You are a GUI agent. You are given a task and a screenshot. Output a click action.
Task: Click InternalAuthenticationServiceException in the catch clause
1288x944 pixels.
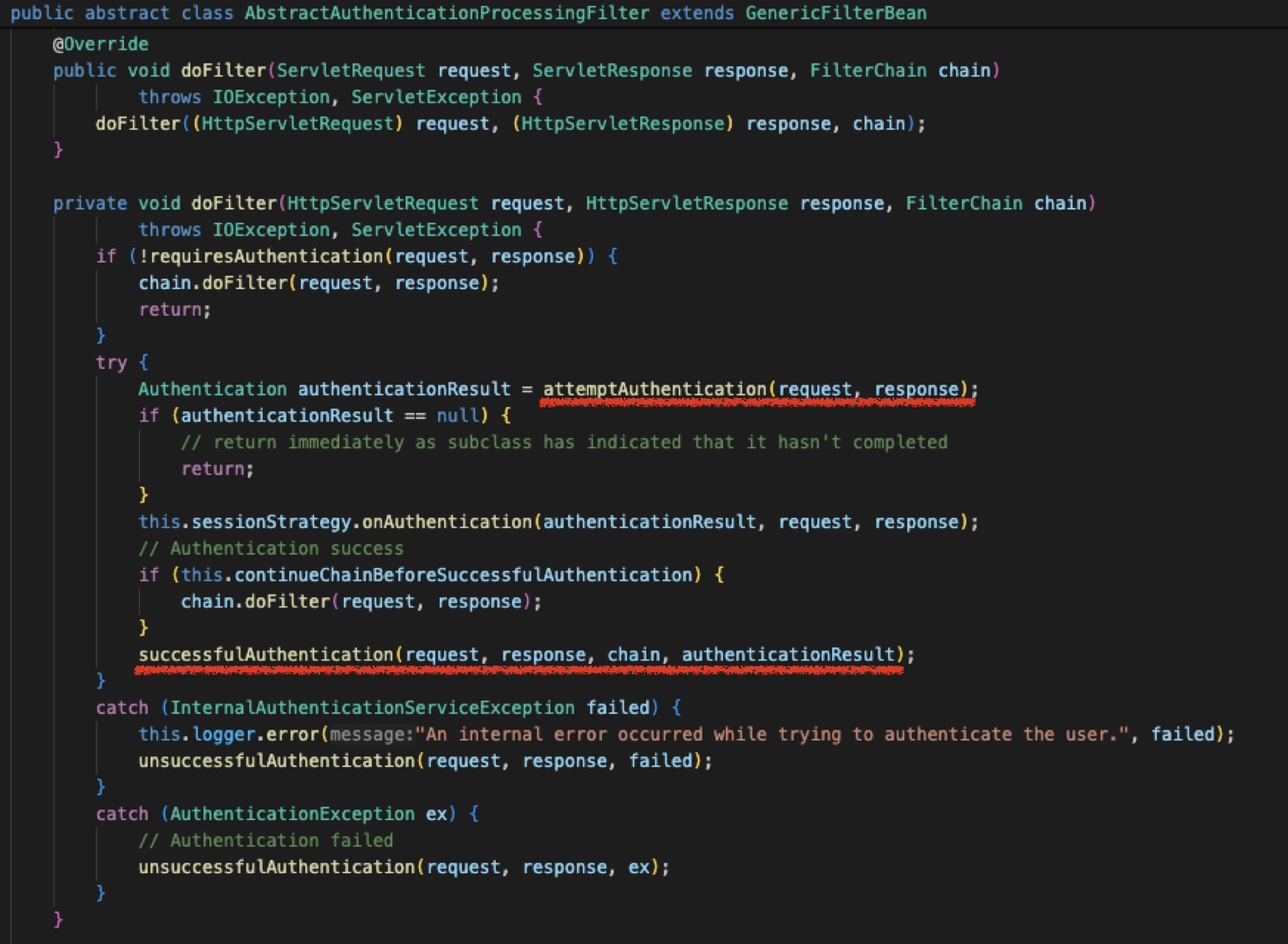pos(372,707)
